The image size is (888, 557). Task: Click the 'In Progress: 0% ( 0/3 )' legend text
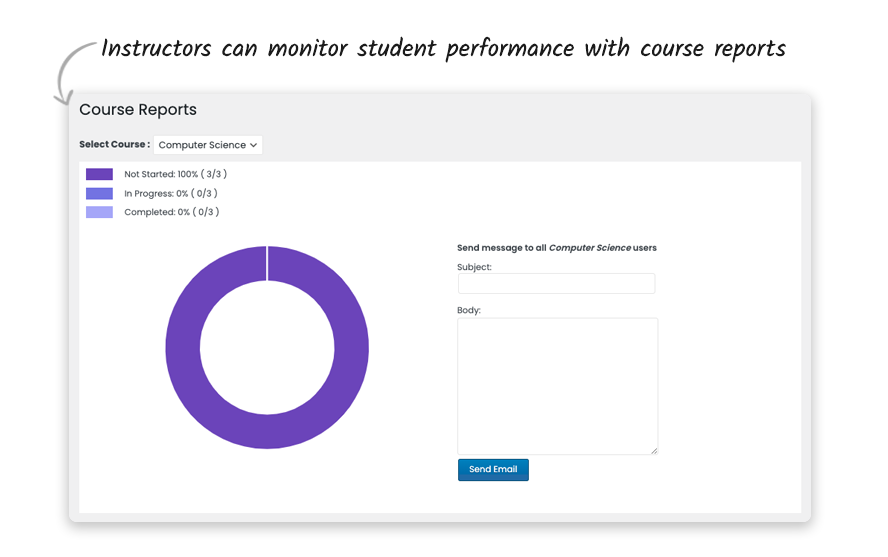(171, 194)
